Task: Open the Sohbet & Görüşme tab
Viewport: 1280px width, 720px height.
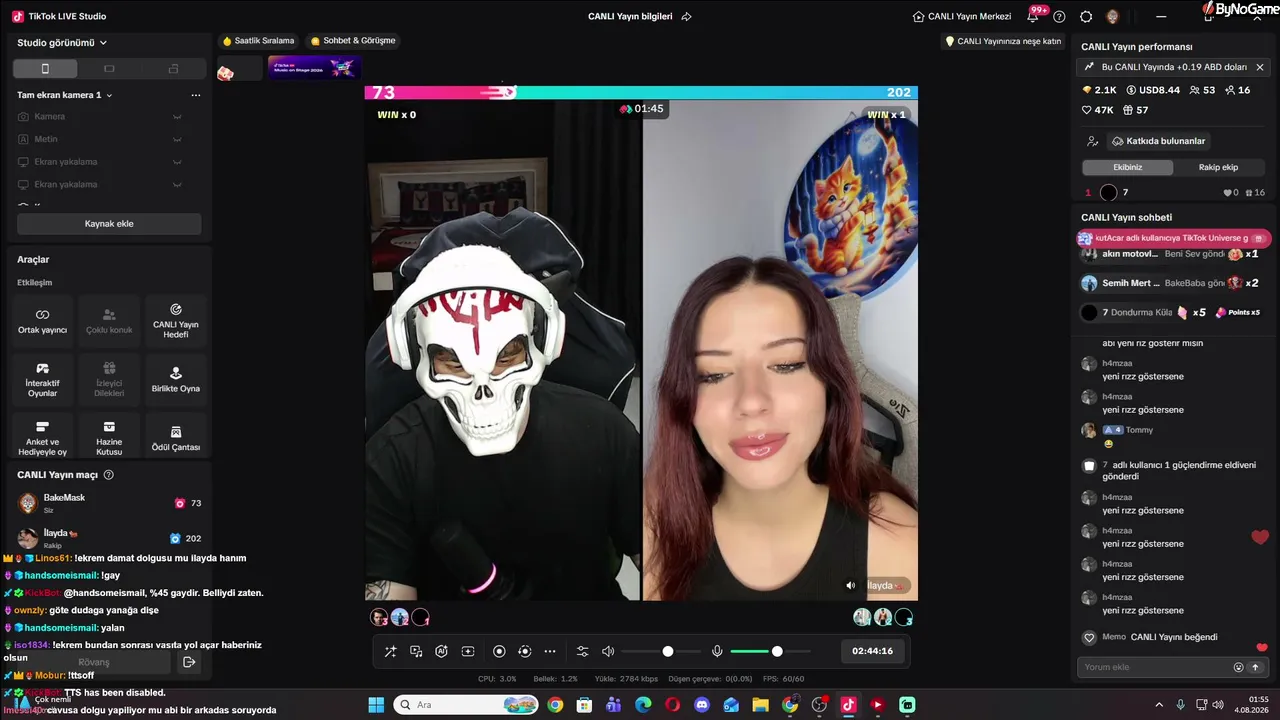Action: click(x=353, y=41)
